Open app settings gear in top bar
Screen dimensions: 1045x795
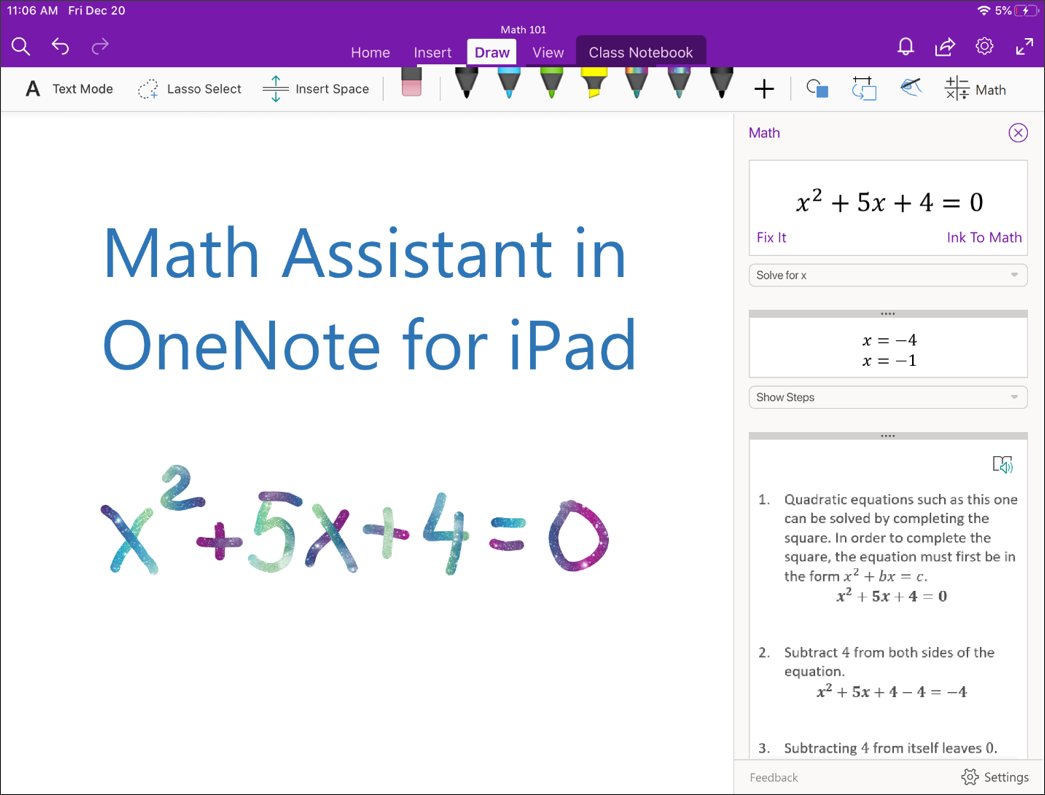984,46
